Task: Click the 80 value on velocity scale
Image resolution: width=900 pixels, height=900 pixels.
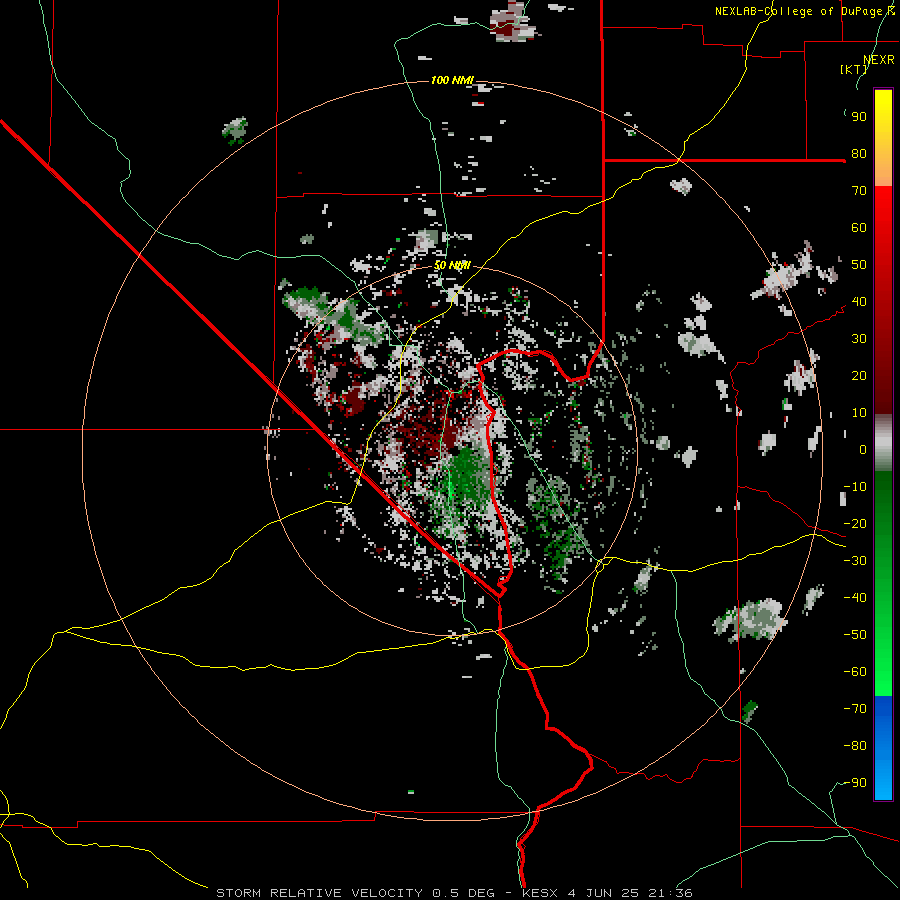Action: [x=859, y=154]
